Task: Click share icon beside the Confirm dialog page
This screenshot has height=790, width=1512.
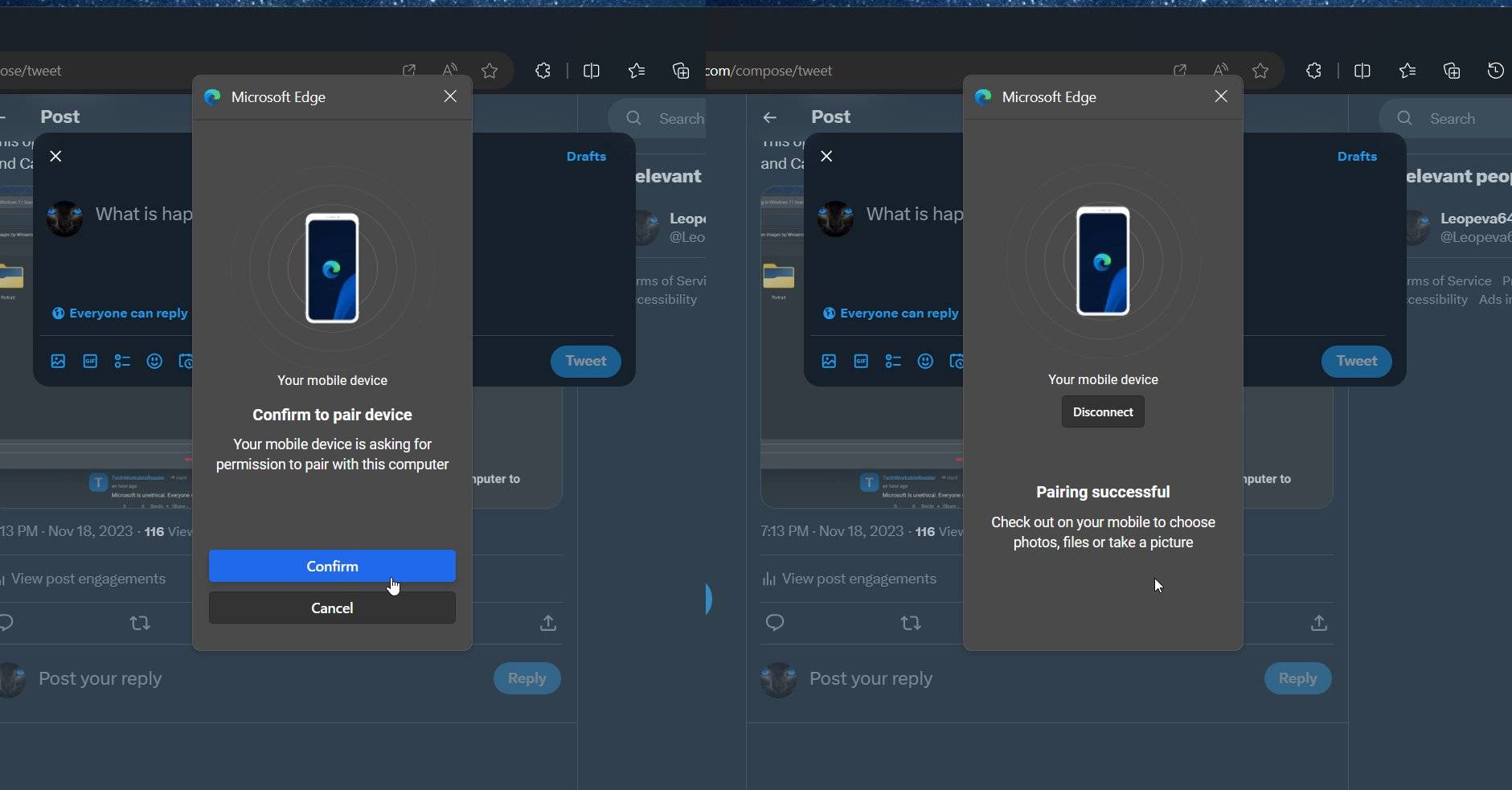Action: click(548, 623)
